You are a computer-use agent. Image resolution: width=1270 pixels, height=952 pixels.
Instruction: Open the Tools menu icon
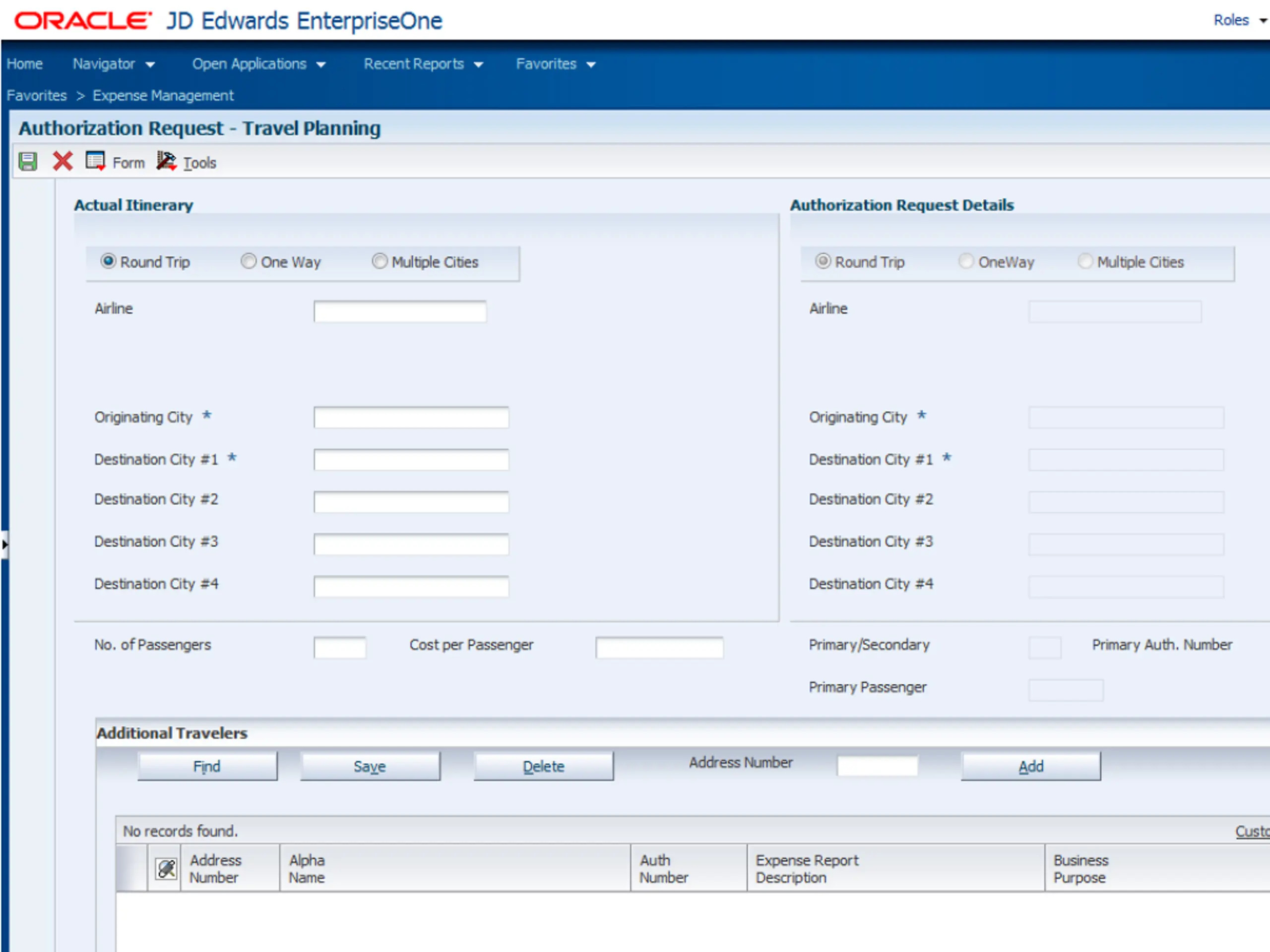coord(167,161)
